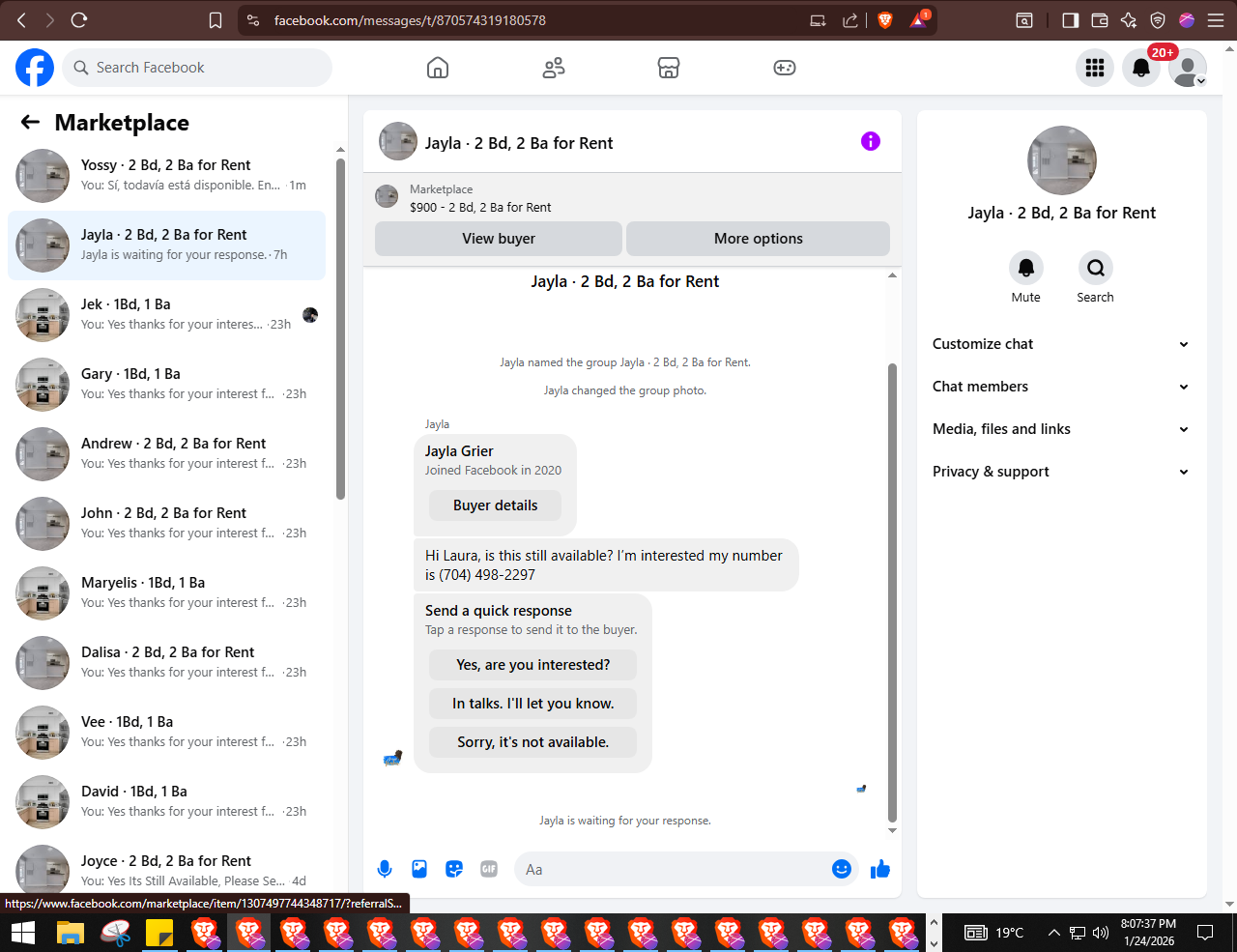The width and height of the screenshot is (1237, 952).
Task: Expand Customize chat section
Action: (1061, 344)
